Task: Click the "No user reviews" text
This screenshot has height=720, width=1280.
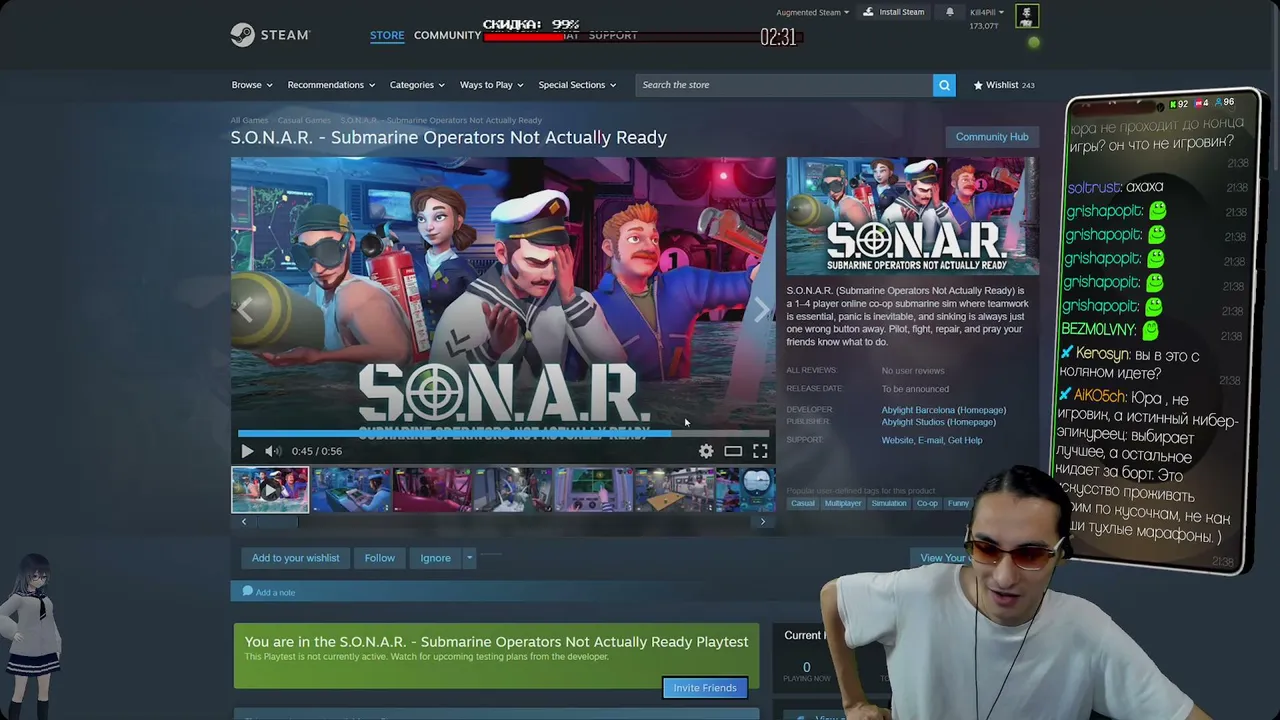Action: coord(913,371)
